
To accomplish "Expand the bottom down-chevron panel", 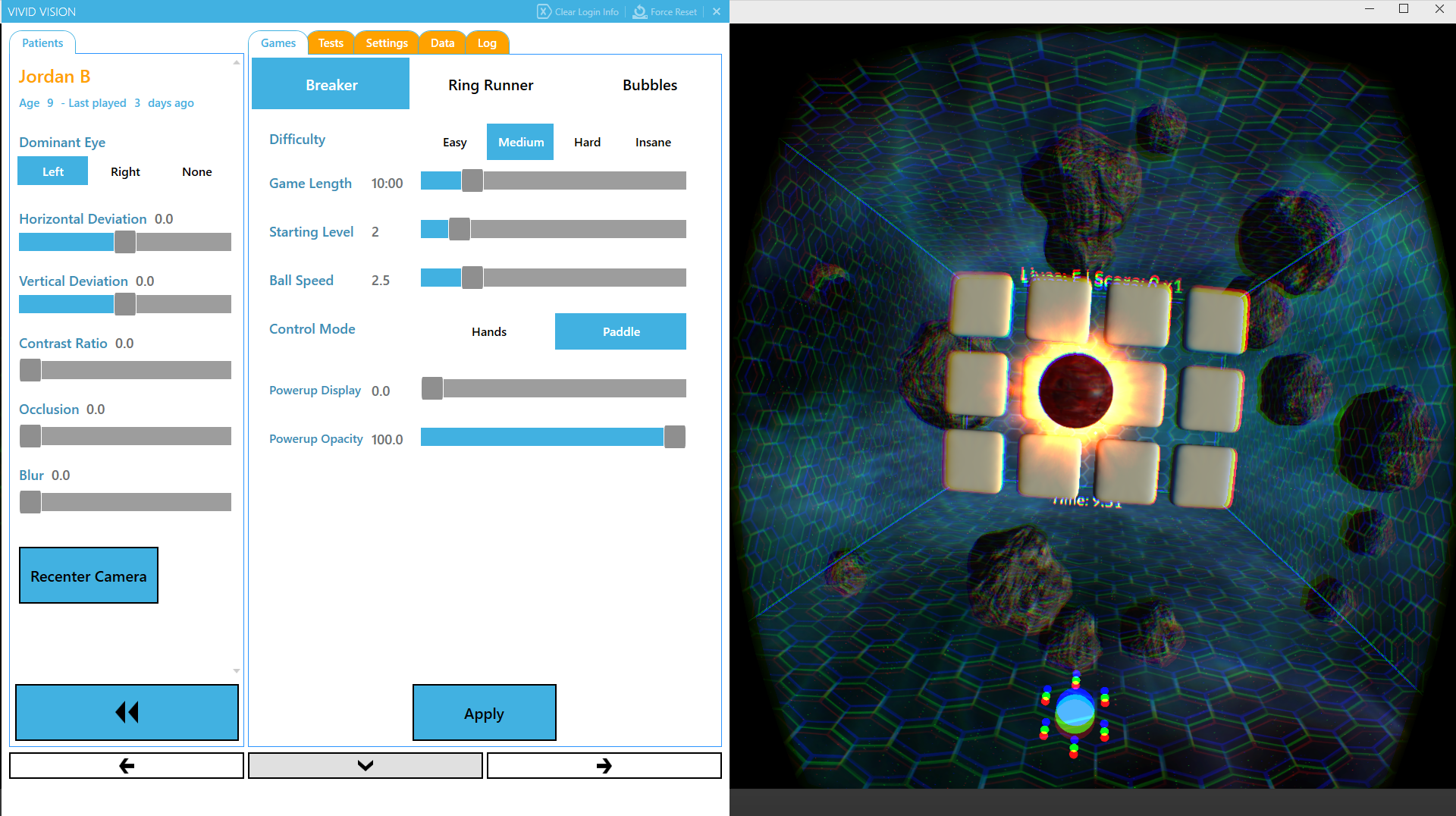I will [x=365, y=765].
